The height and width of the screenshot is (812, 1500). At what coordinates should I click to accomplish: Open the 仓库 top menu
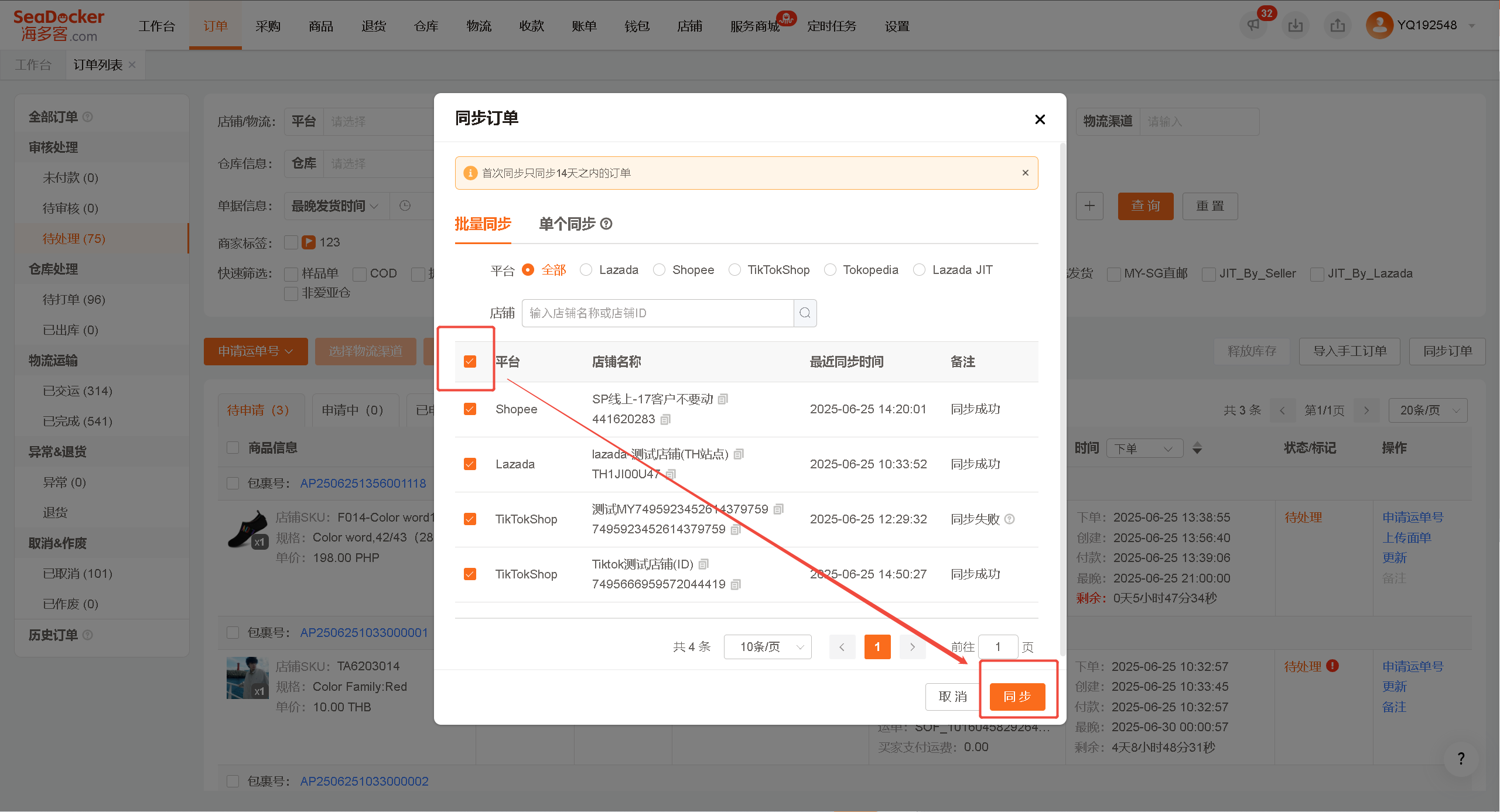(426, 26)
